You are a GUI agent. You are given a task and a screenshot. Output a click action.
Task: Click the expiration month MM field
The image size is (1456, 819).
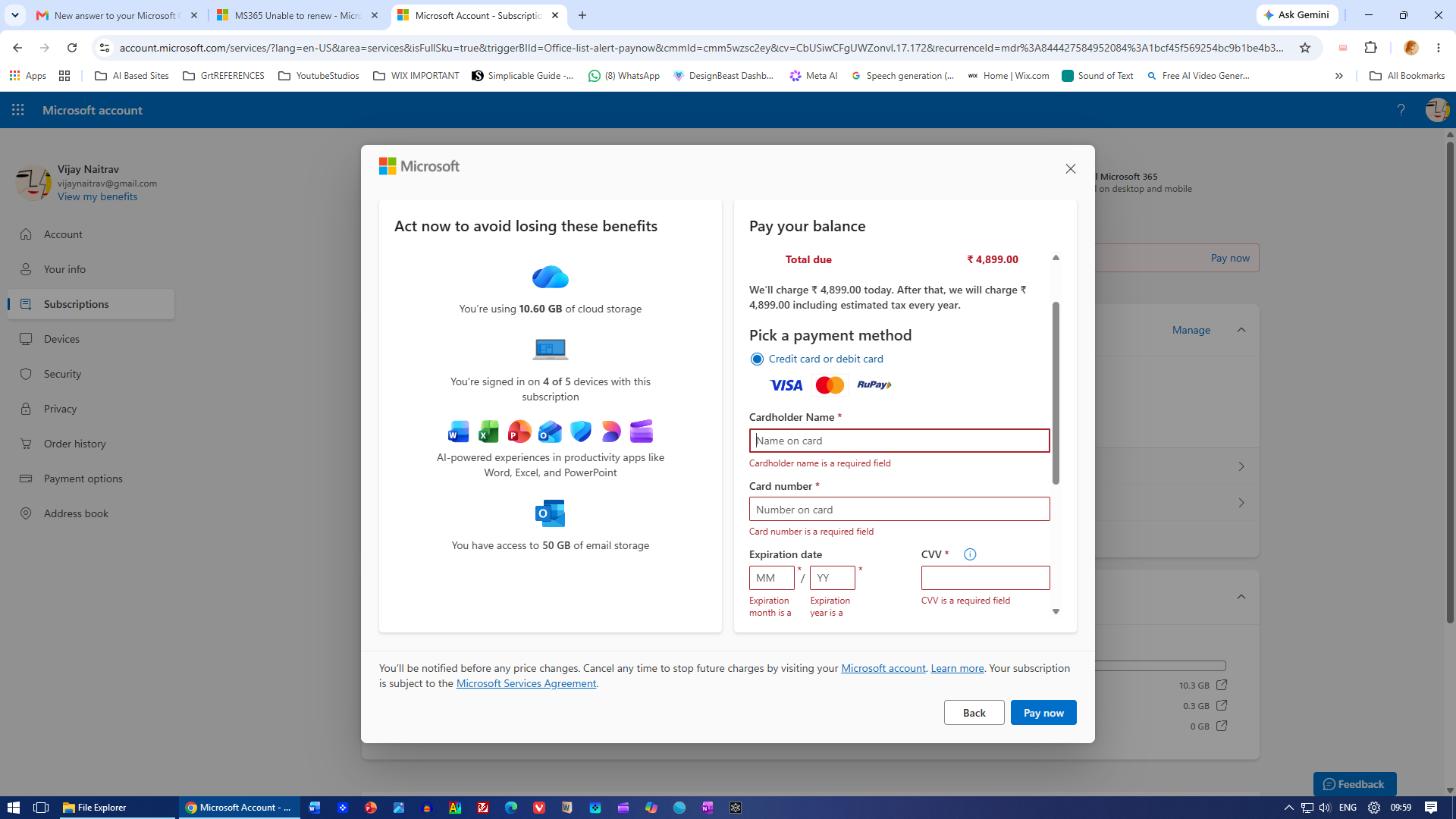pos(771,578)
